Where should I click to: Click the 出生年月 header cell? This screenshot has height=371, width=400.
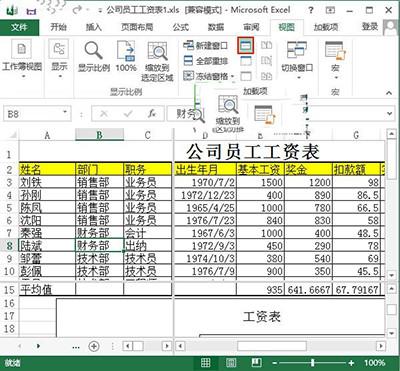[205, 170]
